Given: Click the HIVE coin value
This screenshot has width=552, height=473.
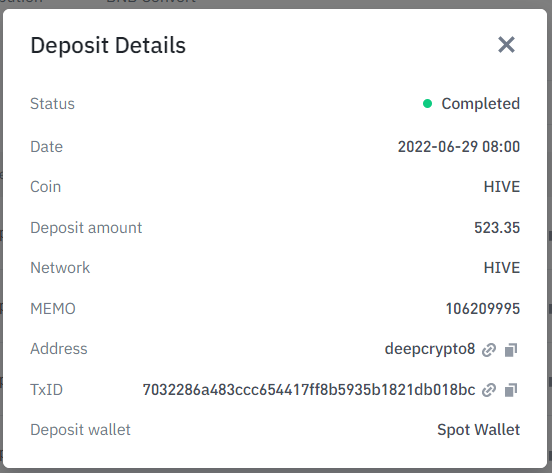Looking at the screenshot, I should click(502, 187).
